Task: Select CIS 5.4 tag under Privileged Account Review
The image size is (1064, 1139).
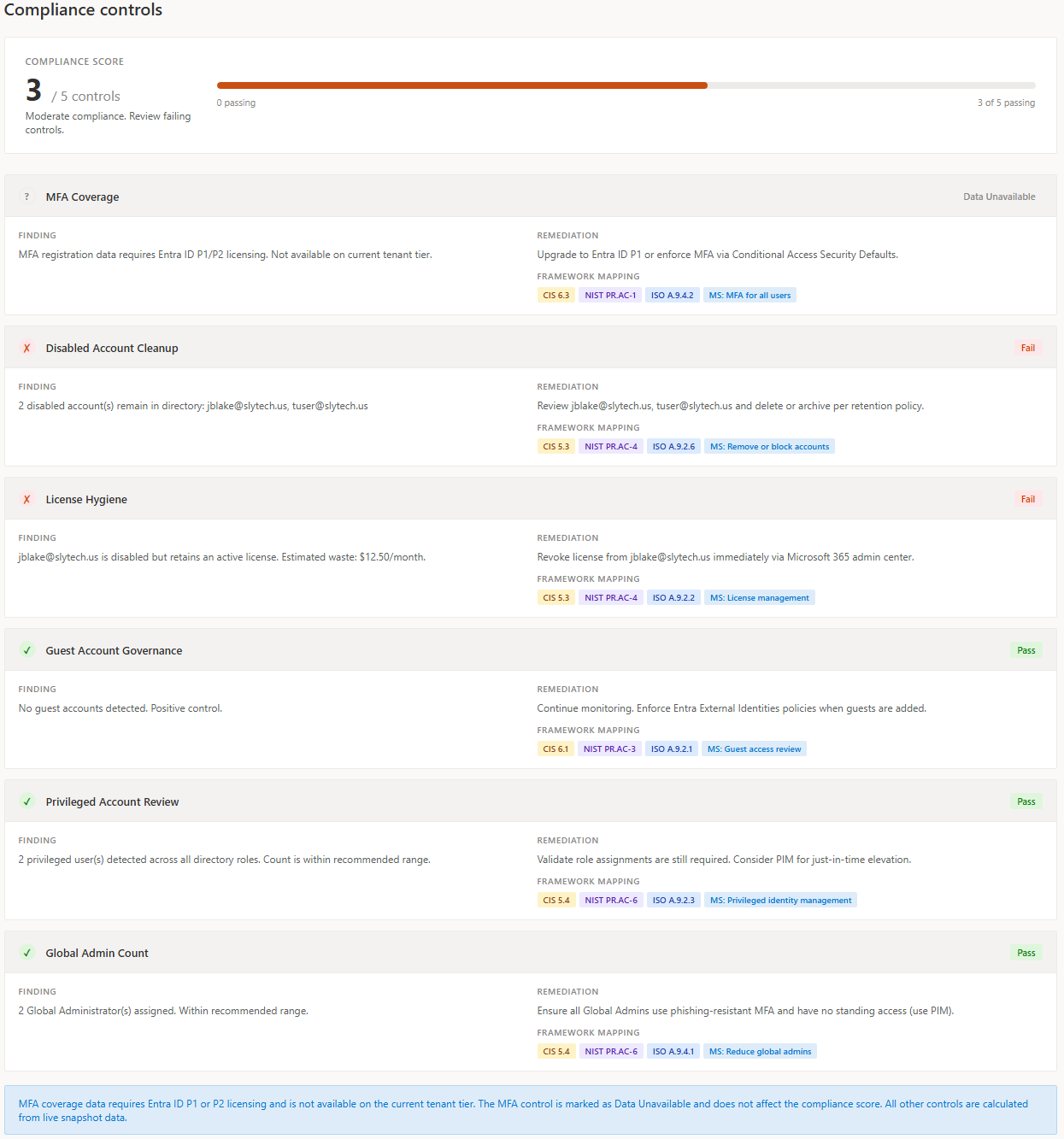Action: (556, 900)
